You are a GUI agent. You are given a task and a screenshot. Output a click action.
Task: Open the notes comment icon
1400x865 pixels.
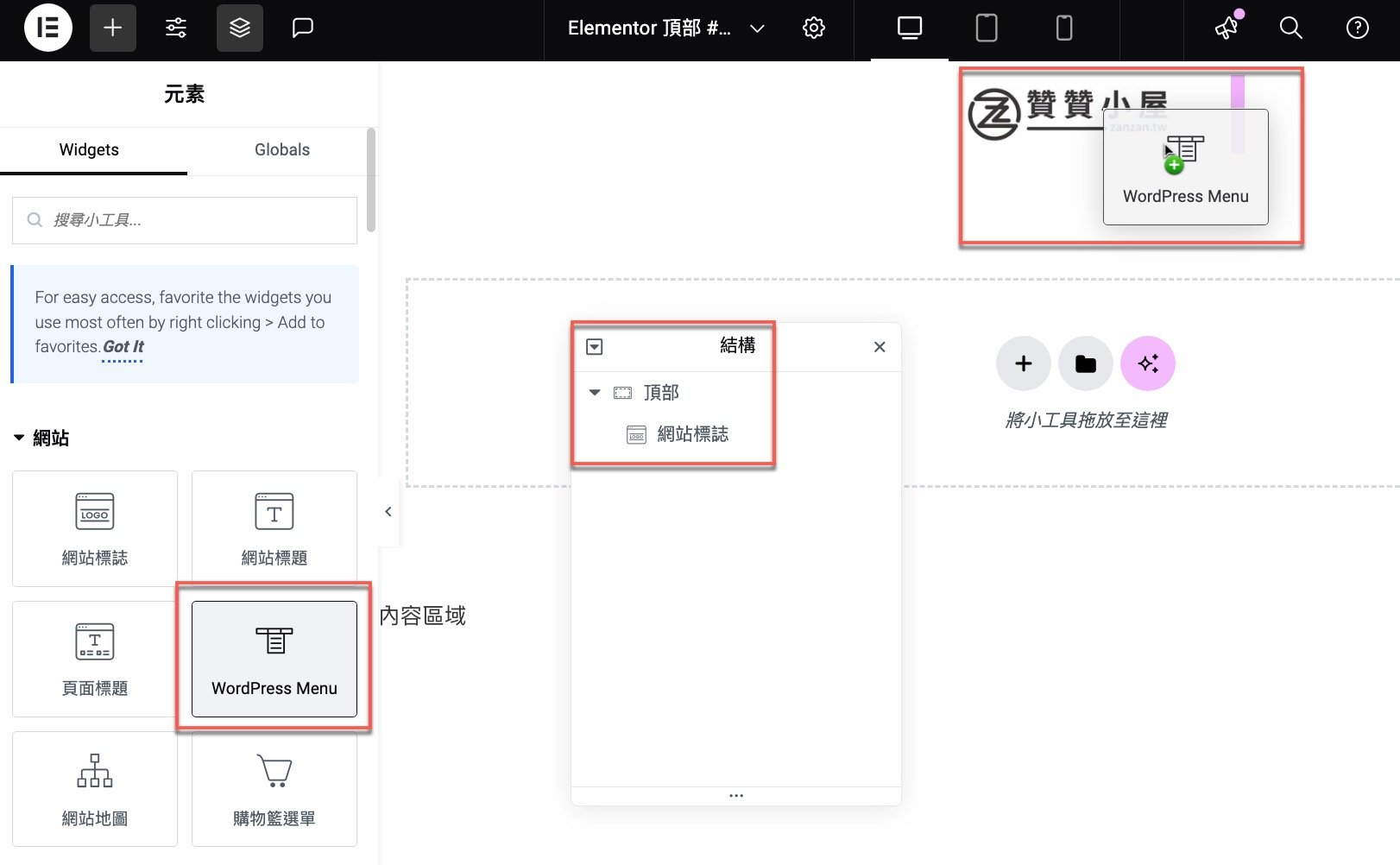[302, 28]
